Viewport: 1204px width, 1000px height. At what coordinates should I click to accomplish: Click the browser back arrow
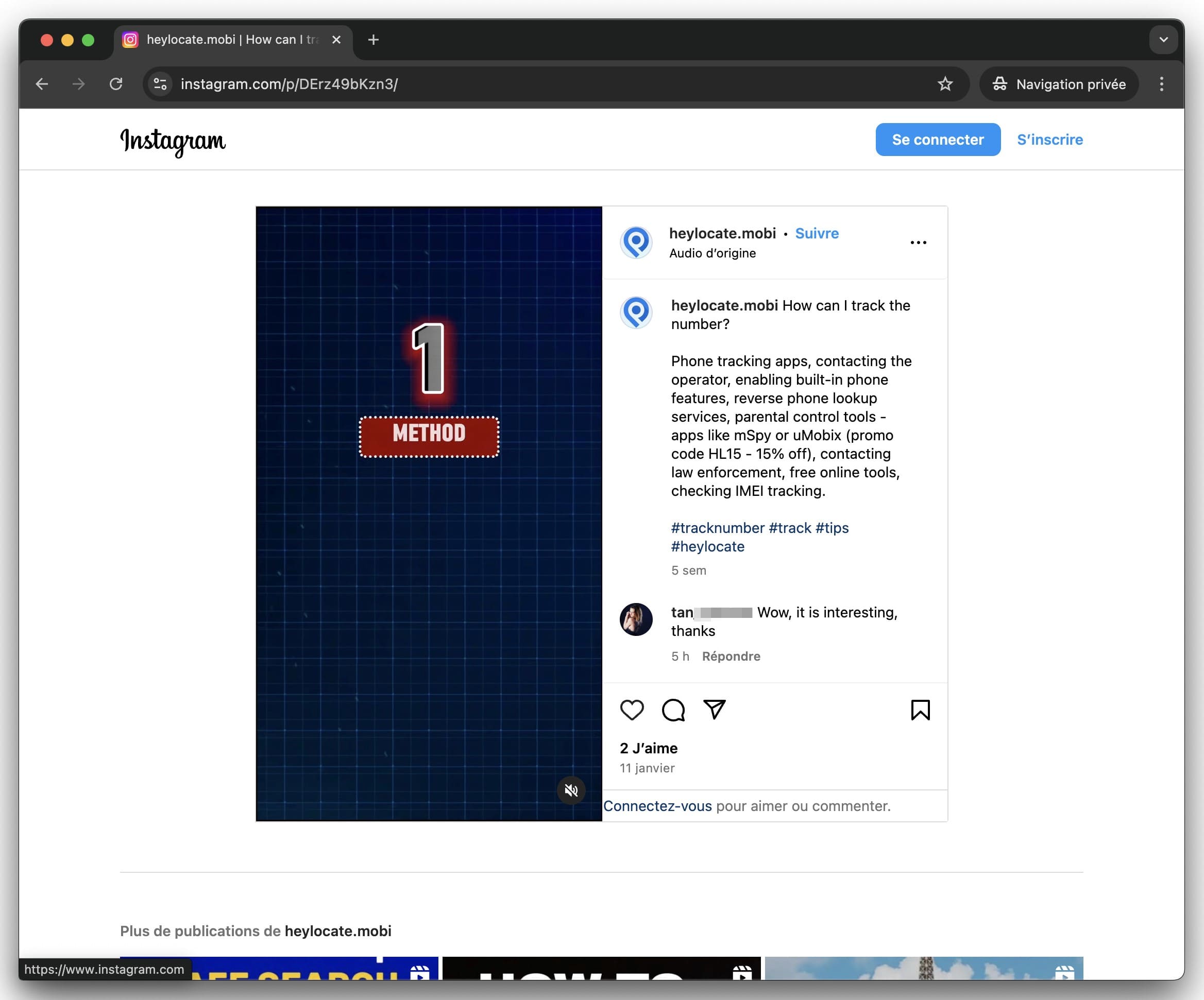pos(42,84)
